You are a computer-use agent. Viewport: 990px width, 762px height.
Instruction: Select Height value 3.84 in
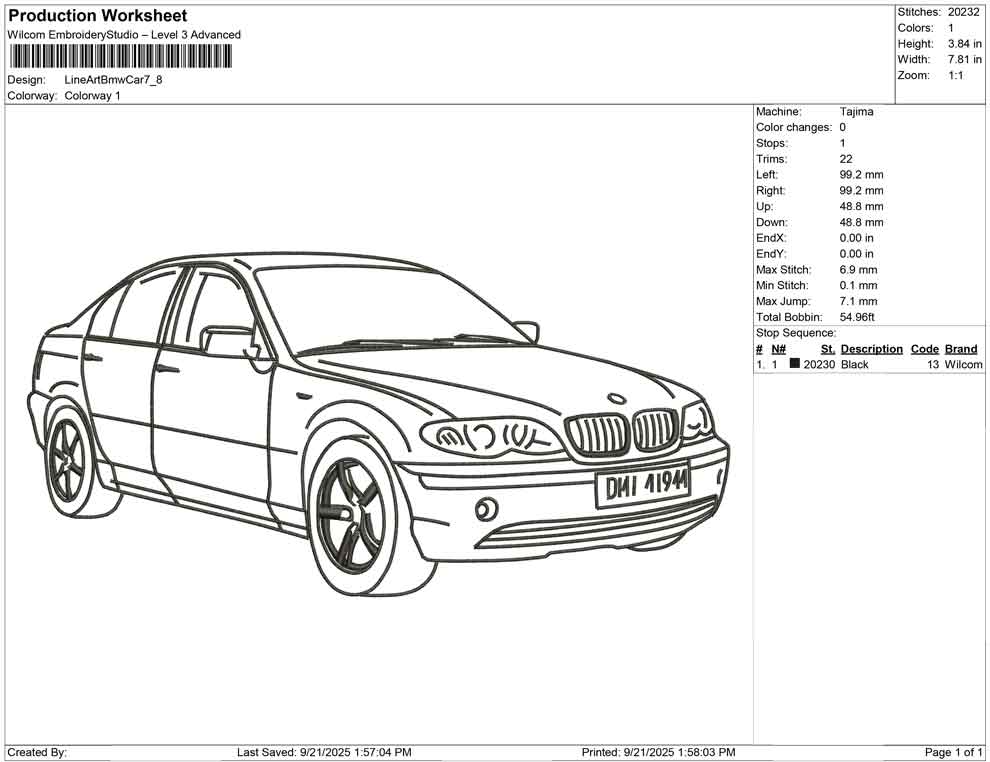click(964, 44)
